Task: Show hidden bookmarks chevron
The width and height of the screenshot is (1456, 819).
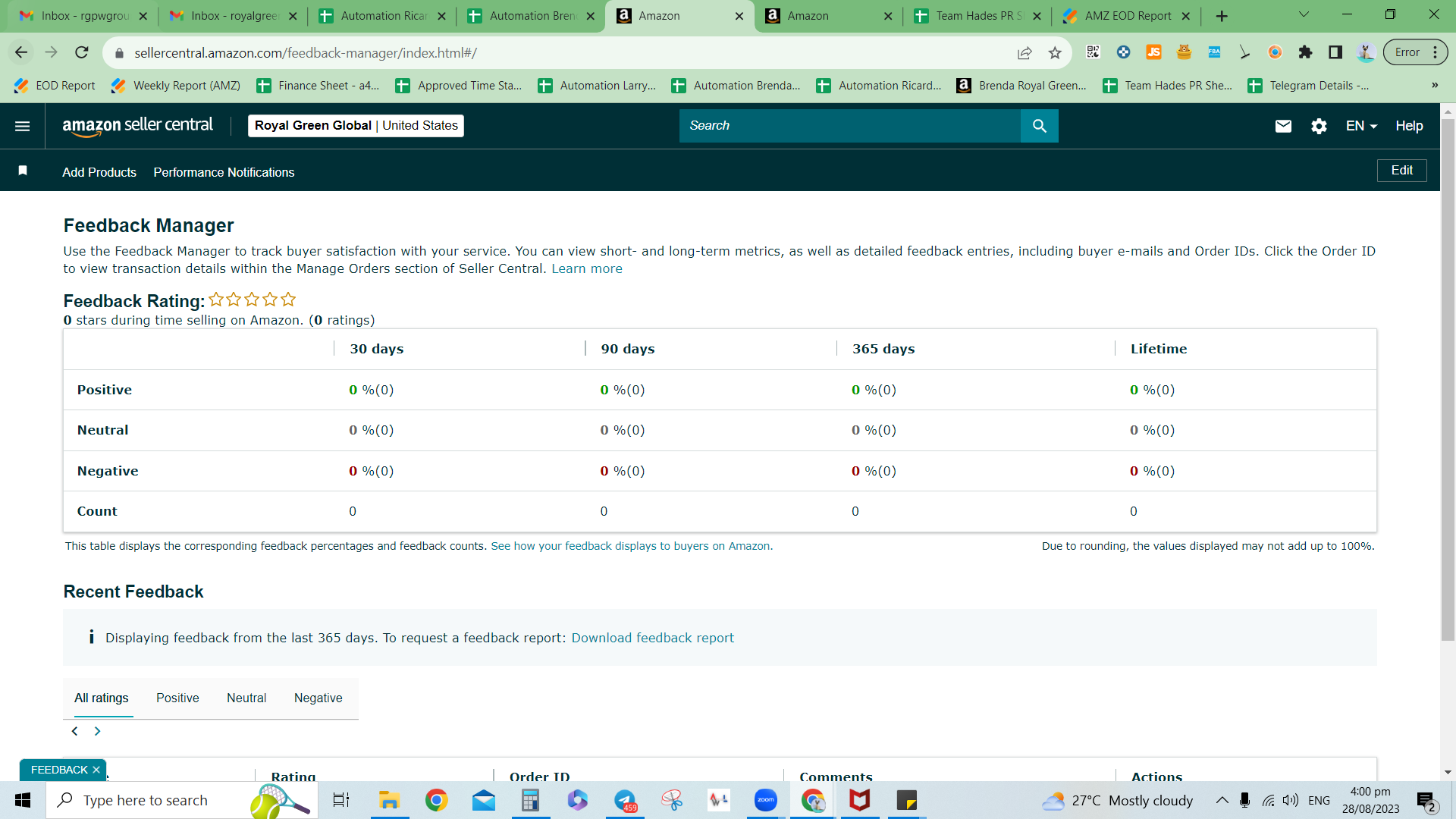Action: click(1435, 85)
